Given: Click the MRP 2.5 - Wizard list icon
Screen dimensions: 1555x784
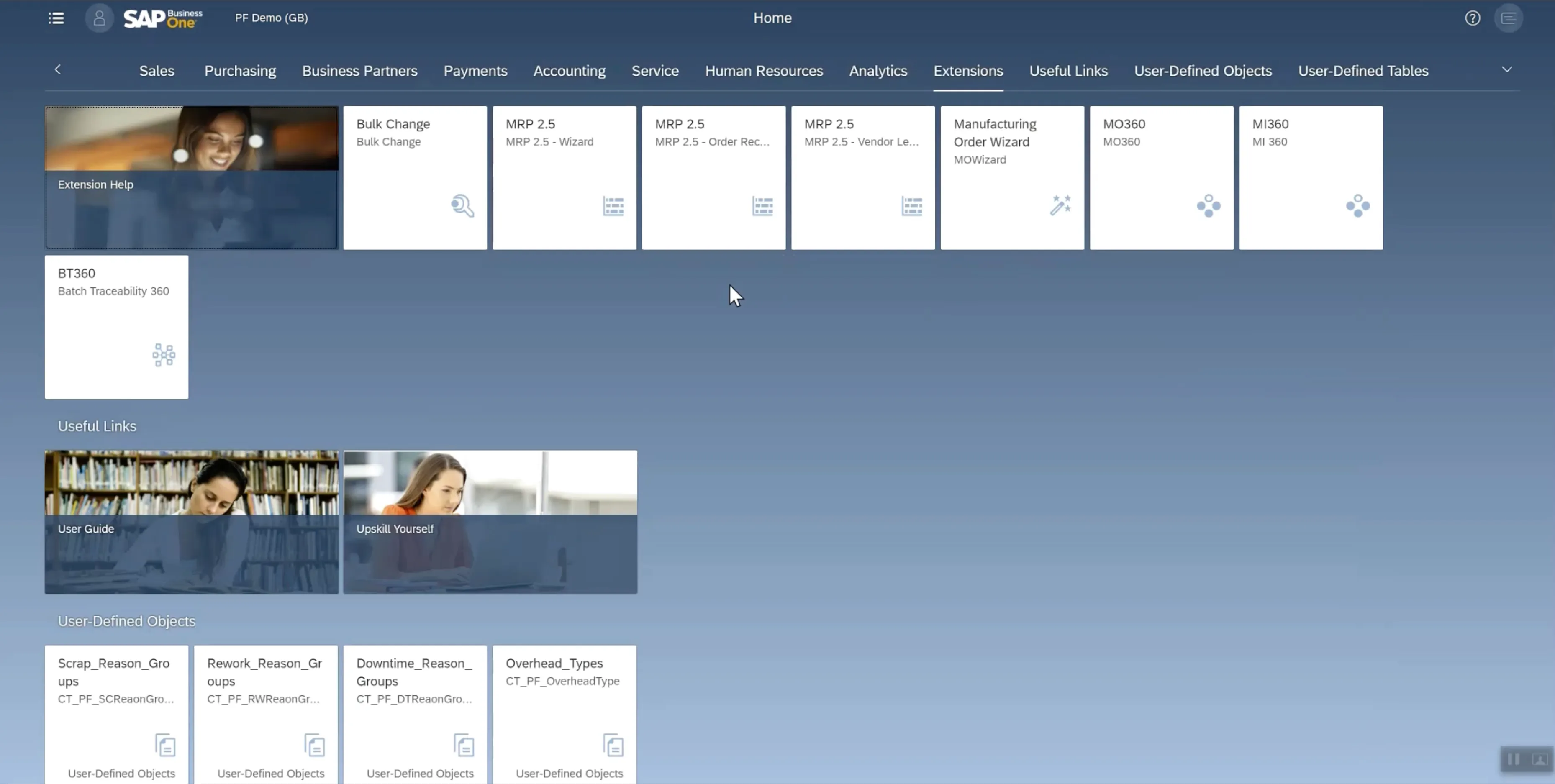Looking at the screenshot, I should (x=613, y=206).
